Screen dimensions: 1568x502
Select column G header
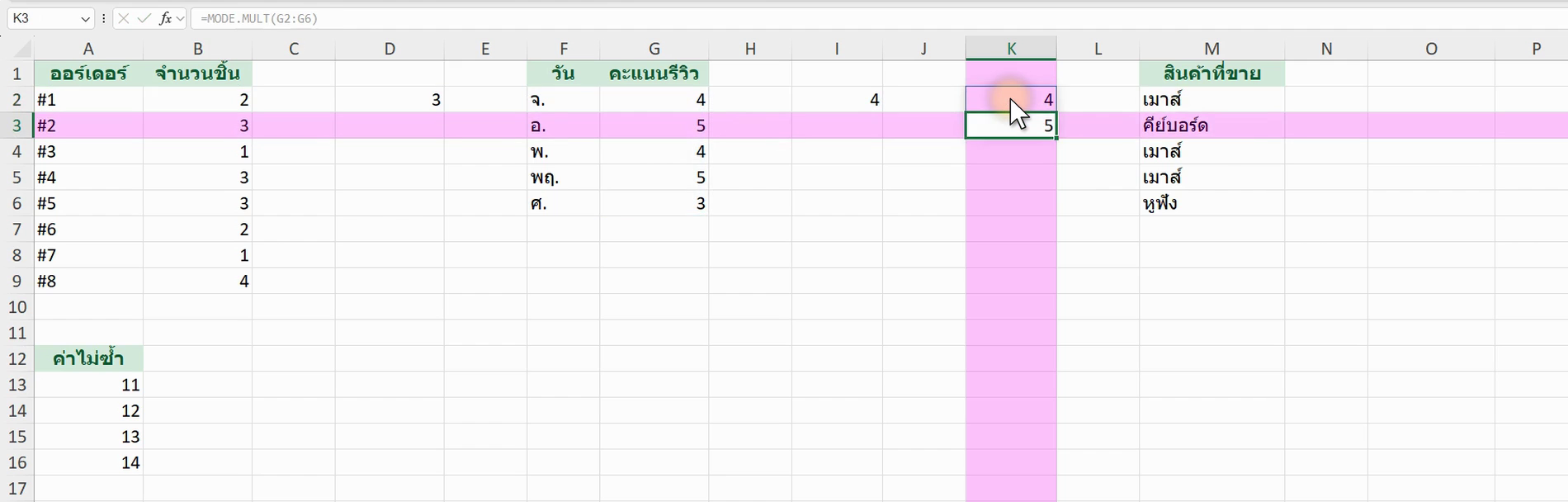pyautogui.click(x=654, y=49)
